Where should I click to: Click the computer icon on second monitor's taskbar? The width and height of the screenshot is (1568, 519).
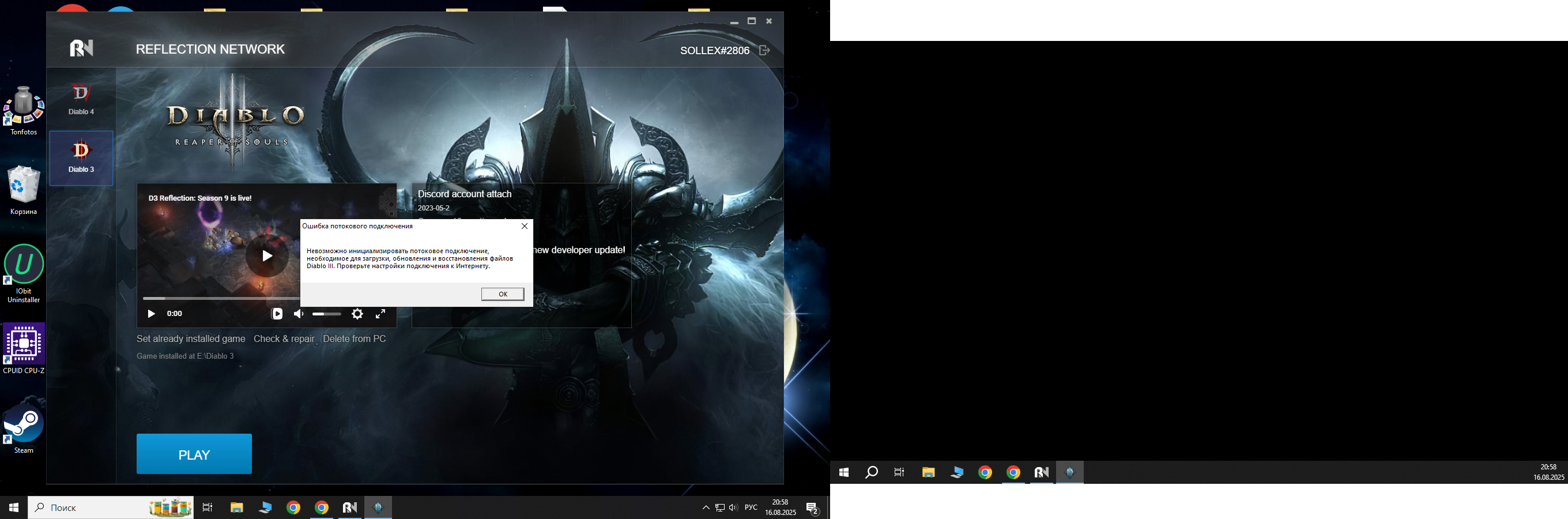(x=957, y=472)
